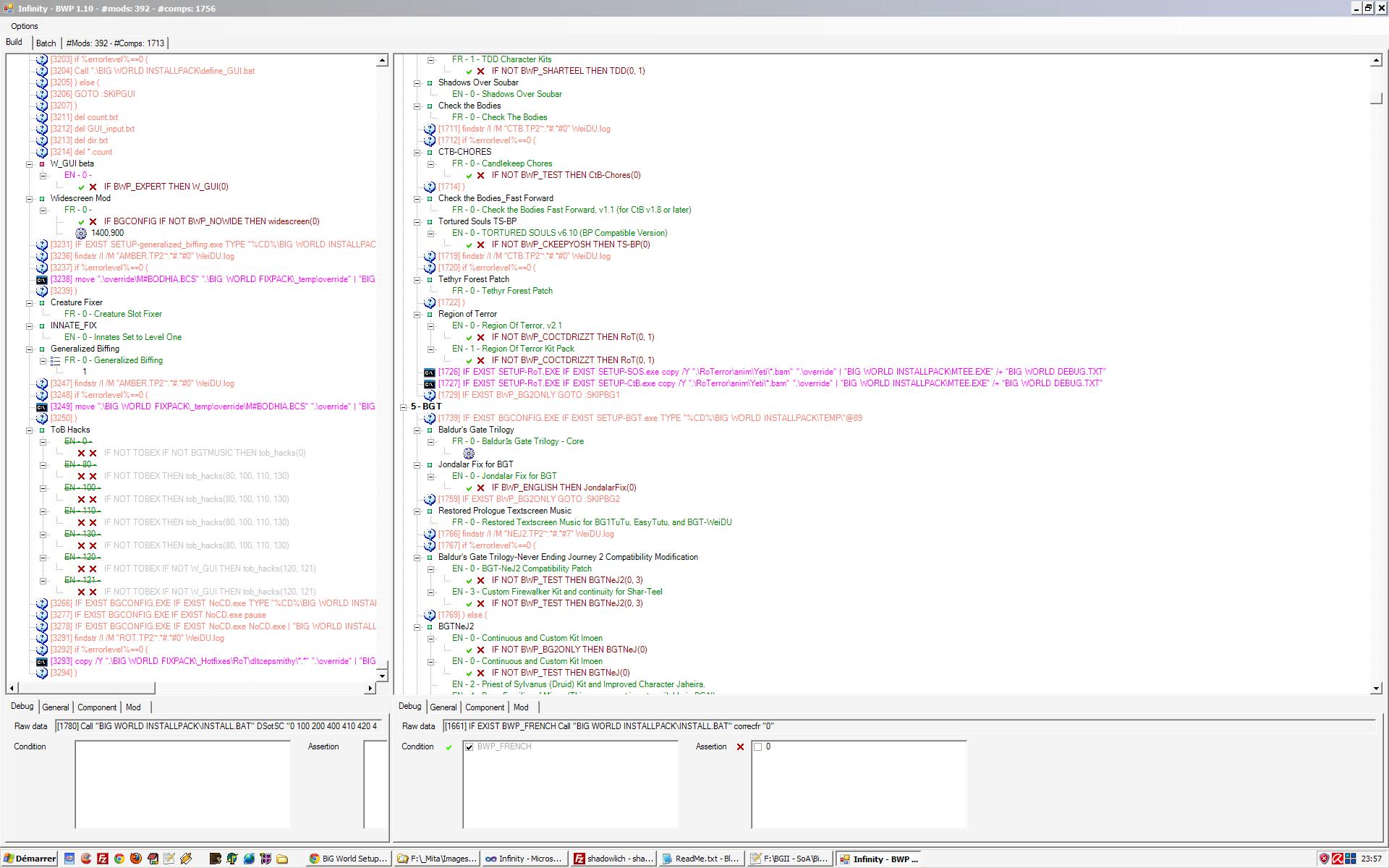
Task: Open FileZilla from the quick launch bar
Action: click(103, 859)
